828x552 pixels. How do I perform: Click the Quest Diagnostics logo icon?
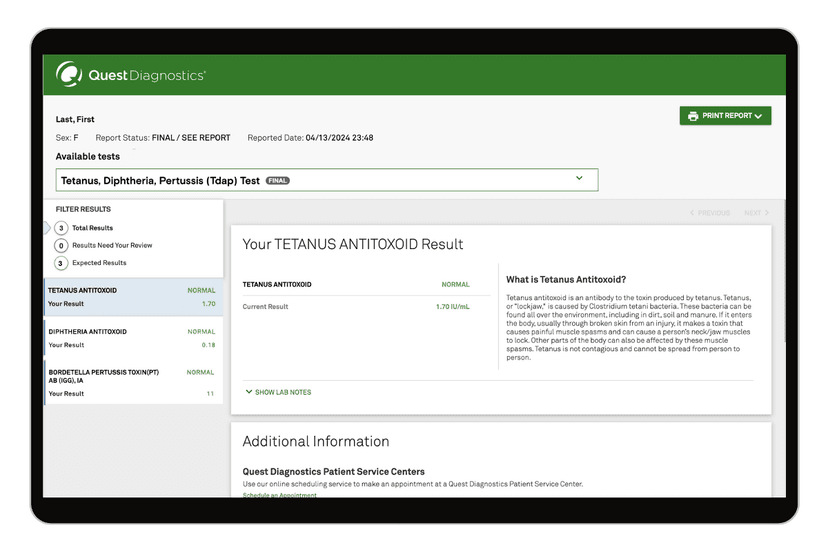click(69, 74)
